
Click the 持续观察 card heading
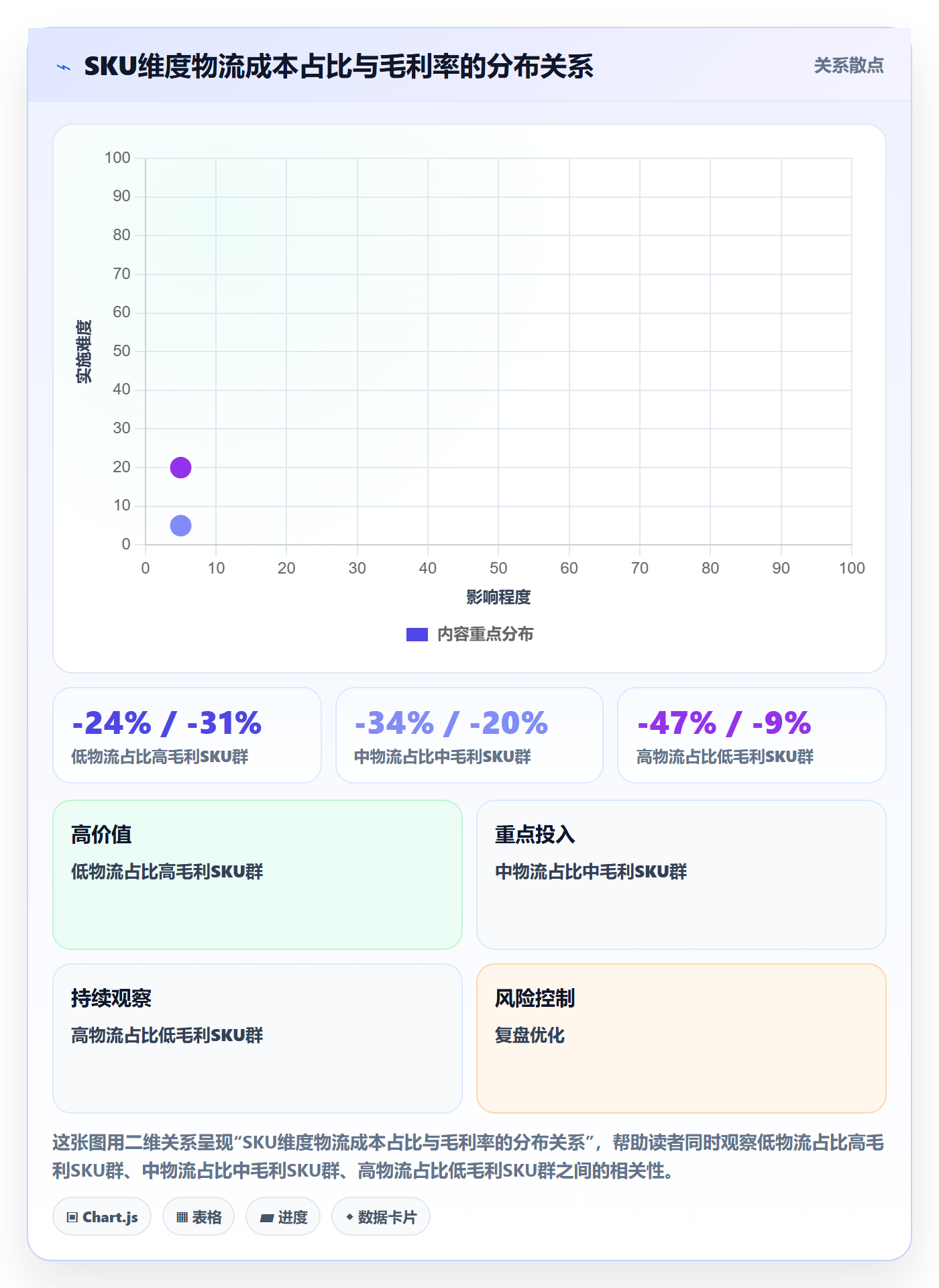(111, 998)
